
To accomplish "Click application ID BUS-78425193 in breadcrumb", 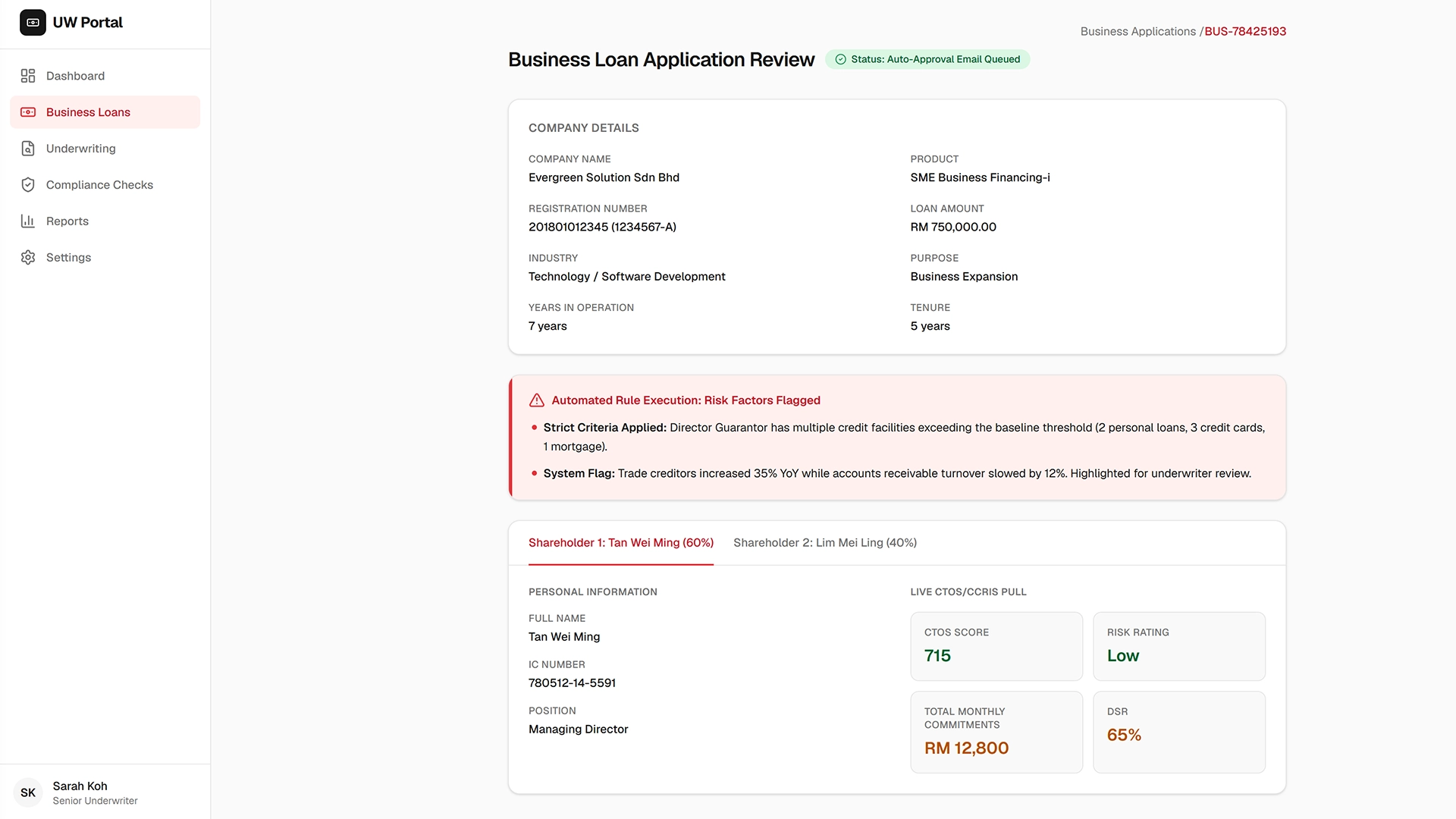I will [1245, 32].
